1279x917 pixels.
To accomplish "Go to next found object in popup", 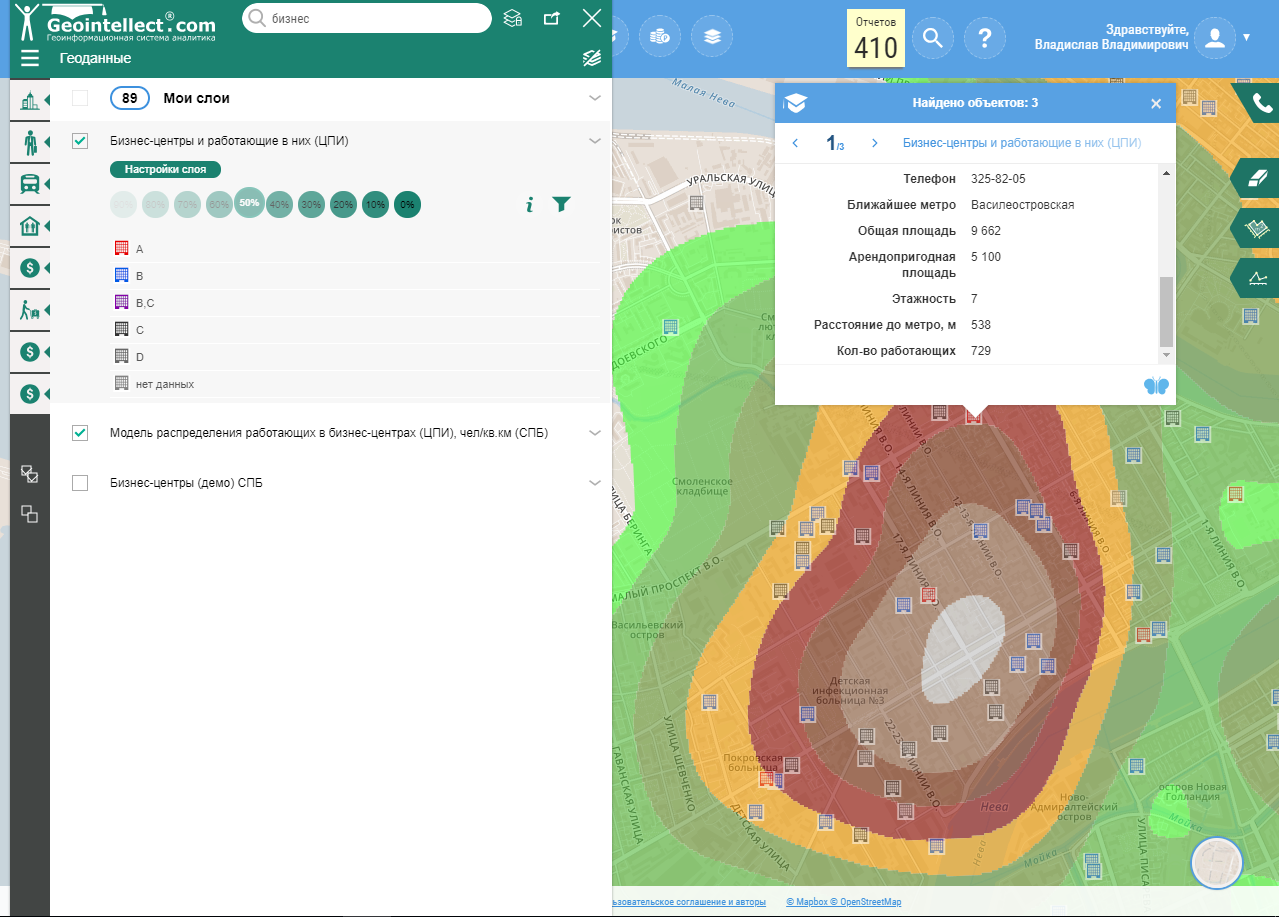I will [874, 143].
